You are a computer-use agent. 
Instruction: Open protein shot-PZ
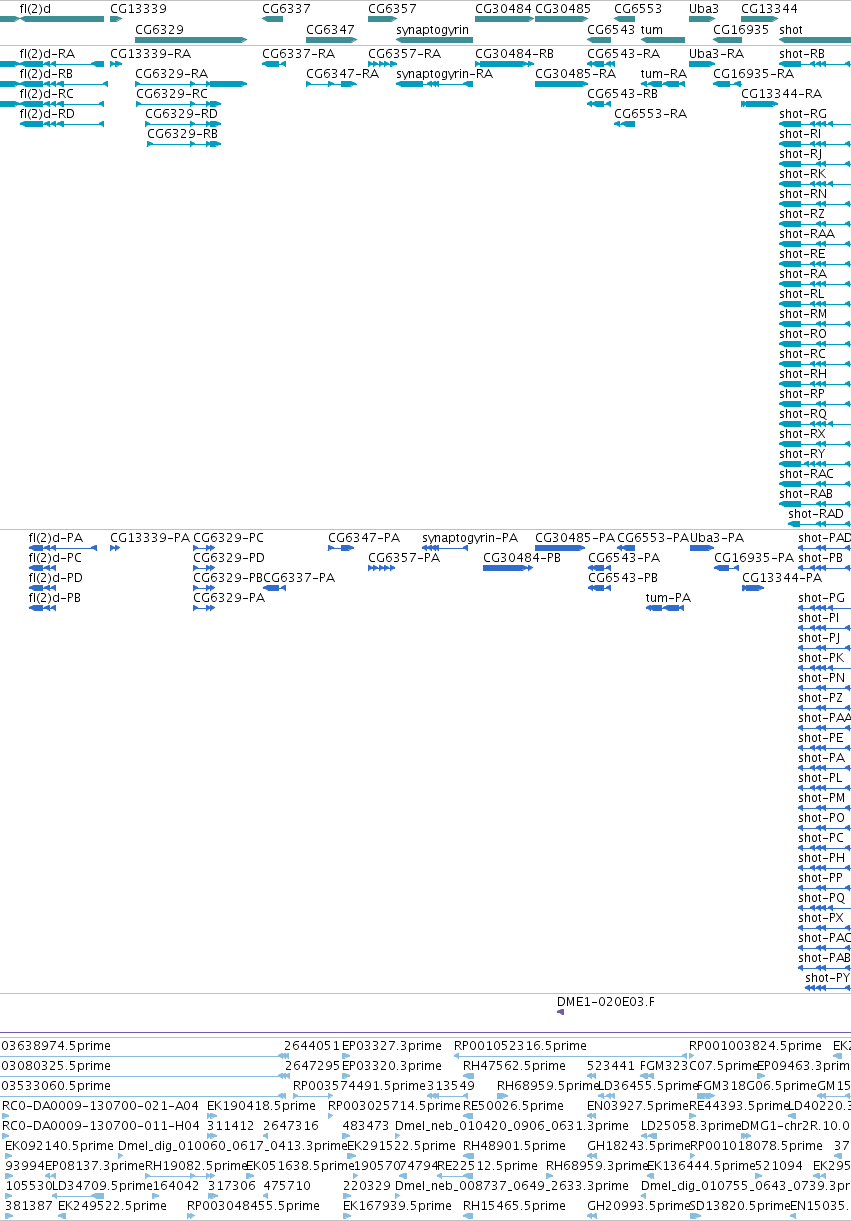821,698
